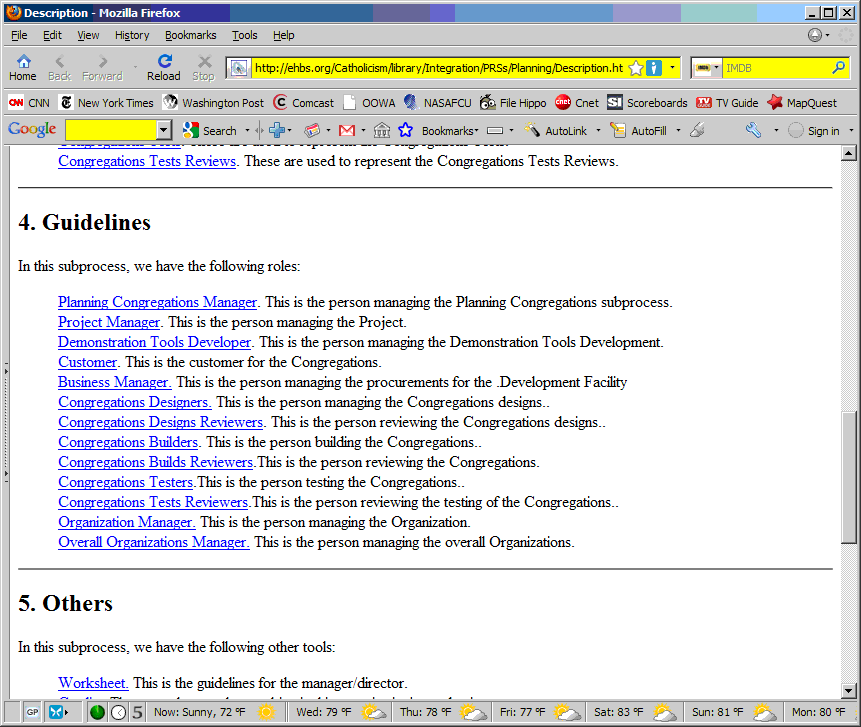Open the Bookmarks menu in menu bar
The image size is (861, 727).
191,35
